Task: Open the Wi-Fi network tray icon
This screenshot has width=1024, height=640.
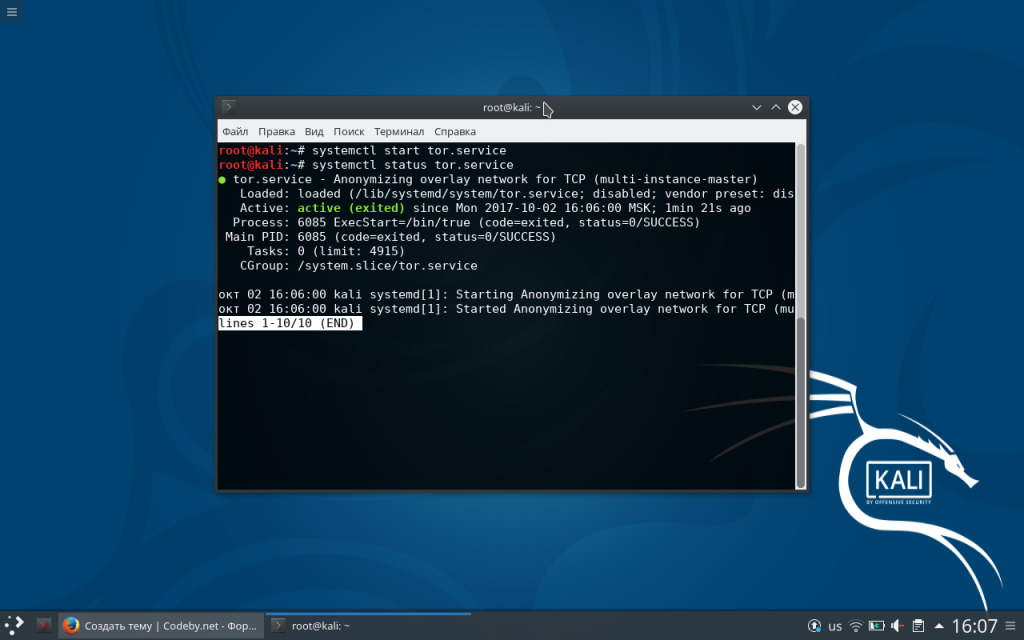Action: click(x=856, y=626)
